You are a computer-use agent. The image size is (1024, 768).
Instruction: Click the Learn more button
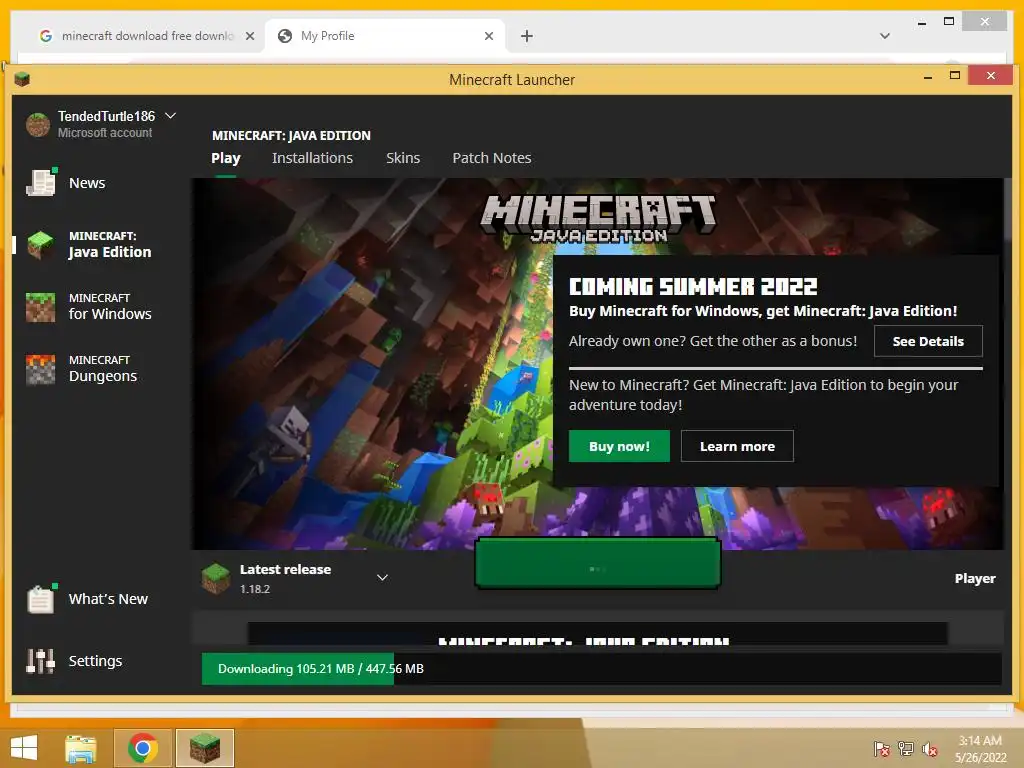(737, 446)
